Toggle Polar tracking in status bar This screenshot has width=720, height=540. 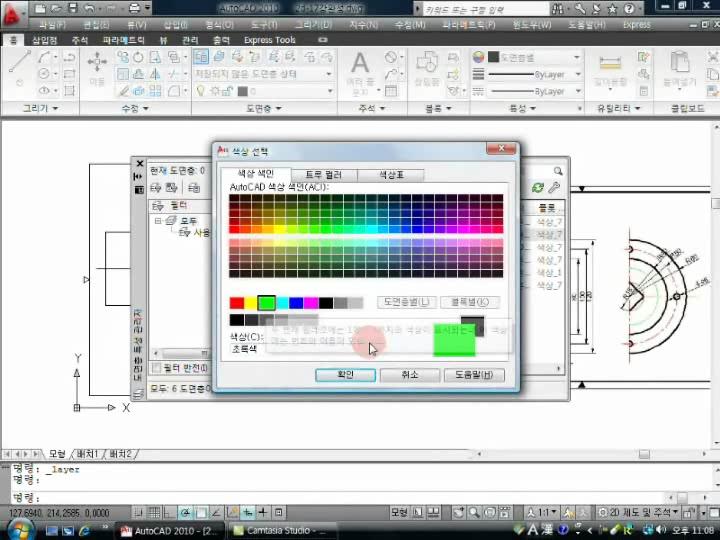185,512
